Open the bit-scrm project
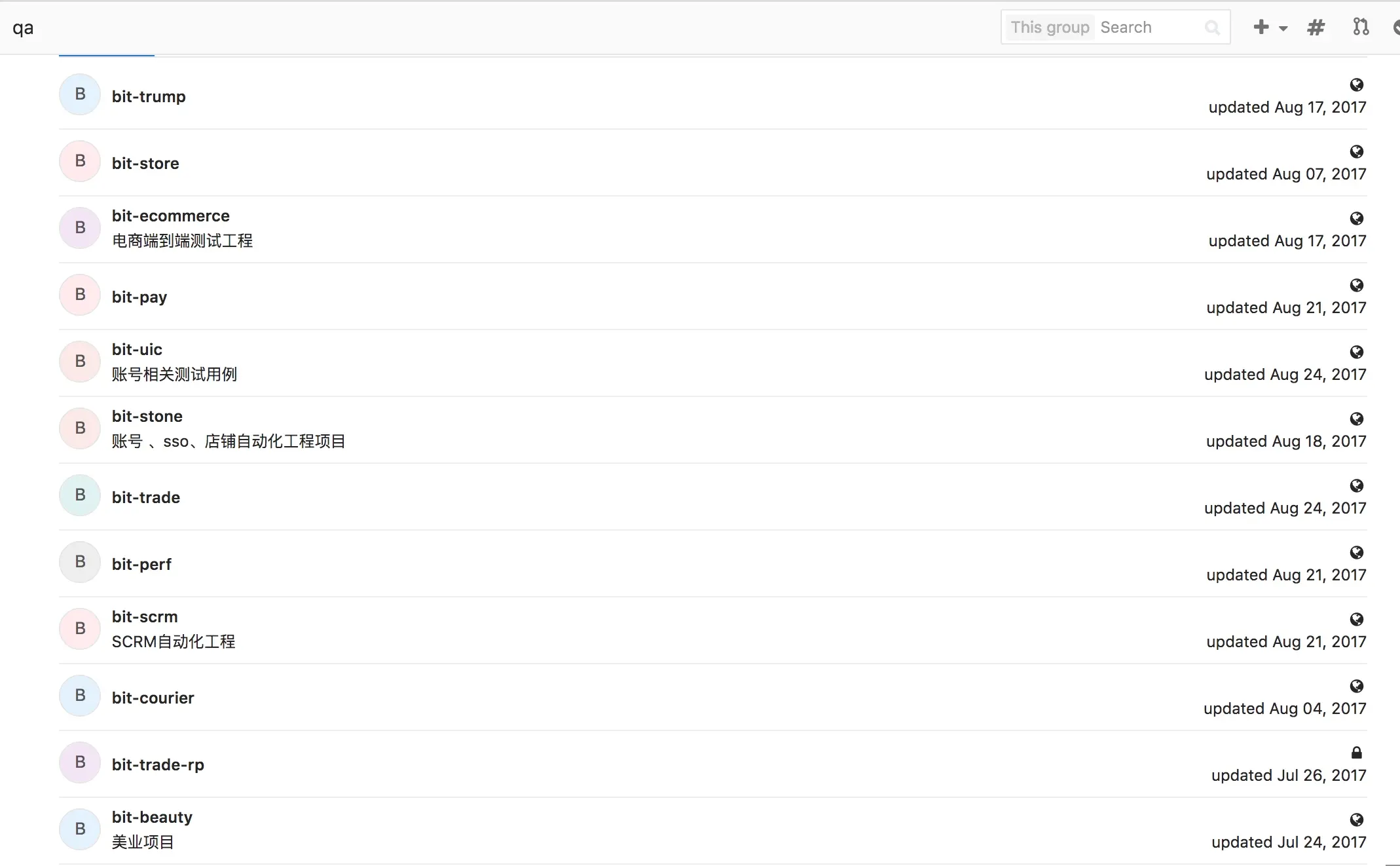The height and width of the screenshot is (866, 1400). 145,616
